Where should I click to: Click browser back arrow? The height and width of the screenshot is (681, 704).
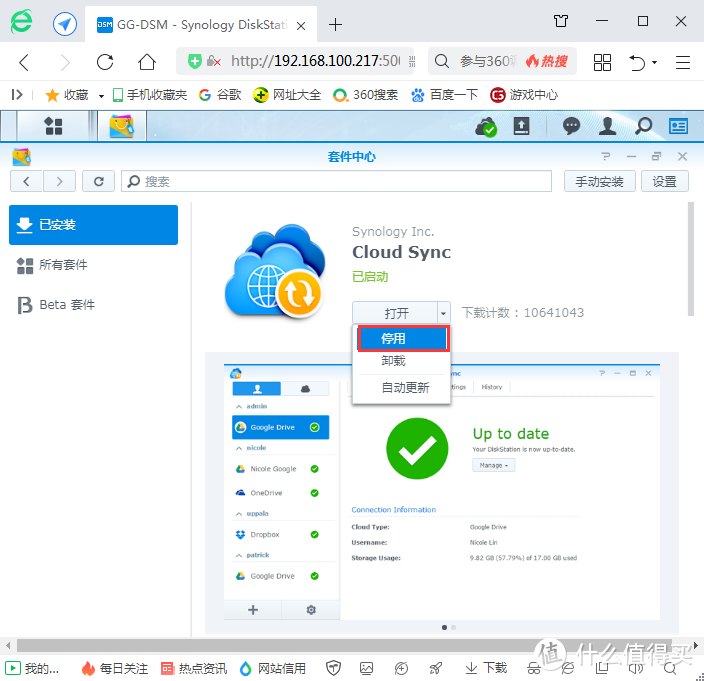coord(25,62)
